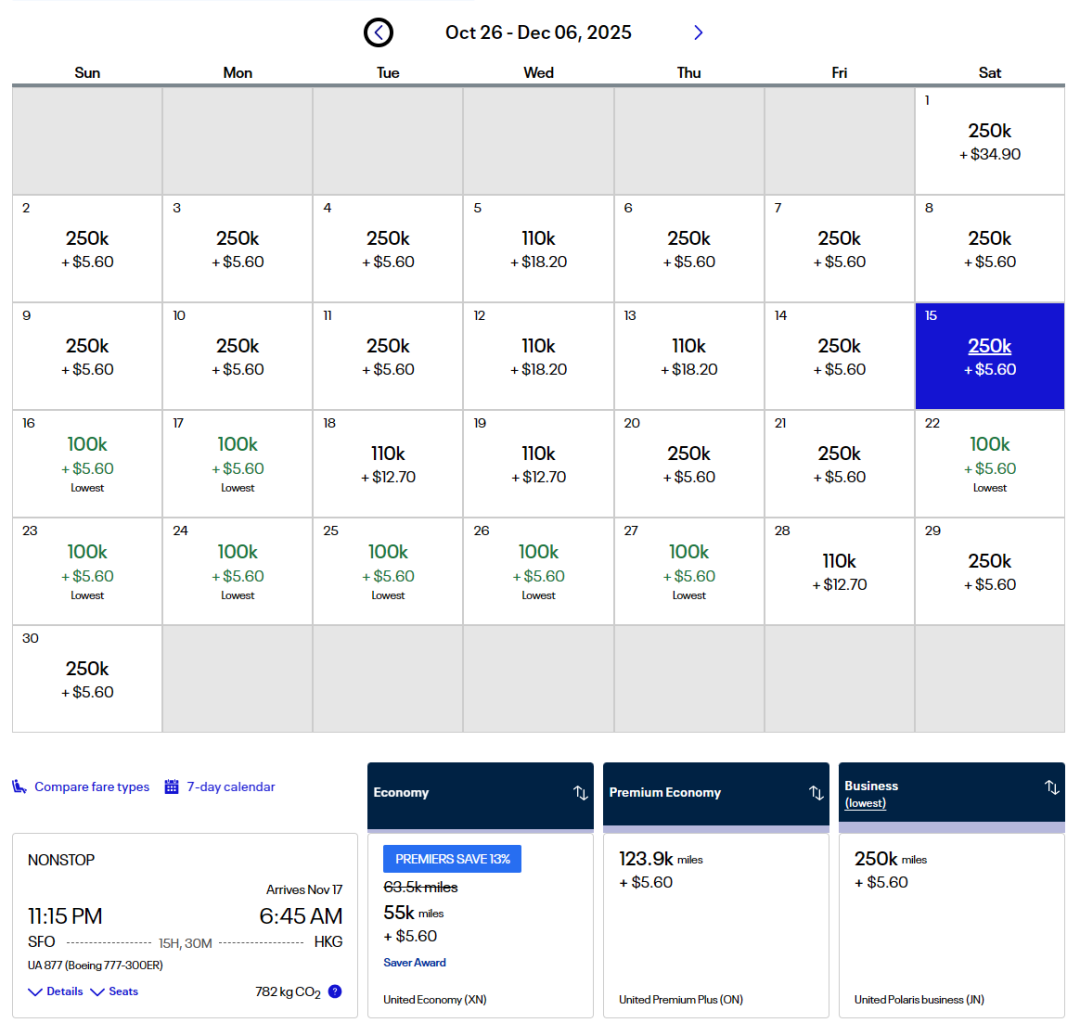Pick November 5 date at 110k miles
This screenshot has height=1023, width=1080.
pos(538,249)
